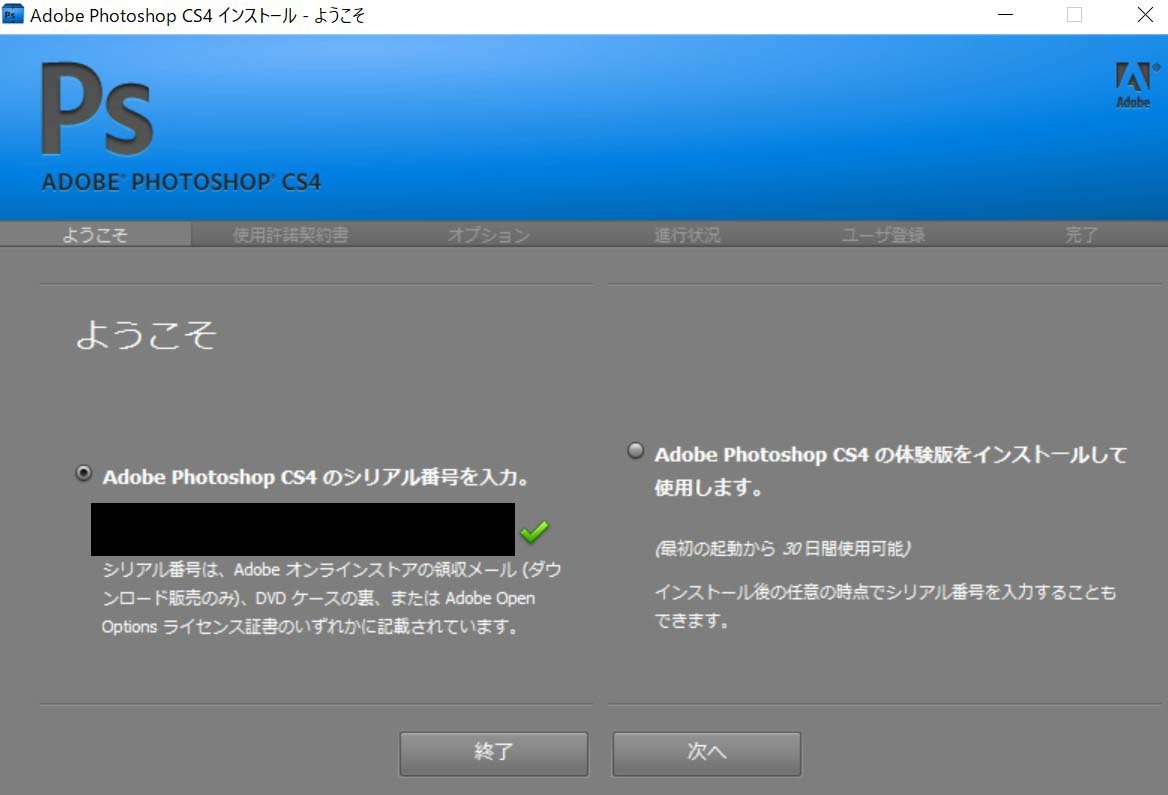Click the Ps icon in the title bar

tap(13, 14)
